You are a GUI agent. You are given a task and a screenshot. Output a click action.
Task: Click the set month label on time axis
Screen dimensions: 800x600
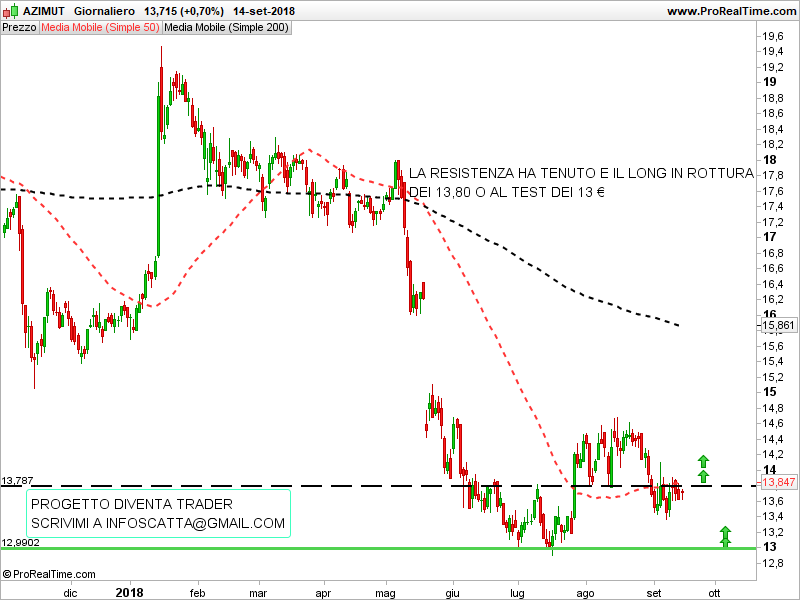[x=654, y=593]
